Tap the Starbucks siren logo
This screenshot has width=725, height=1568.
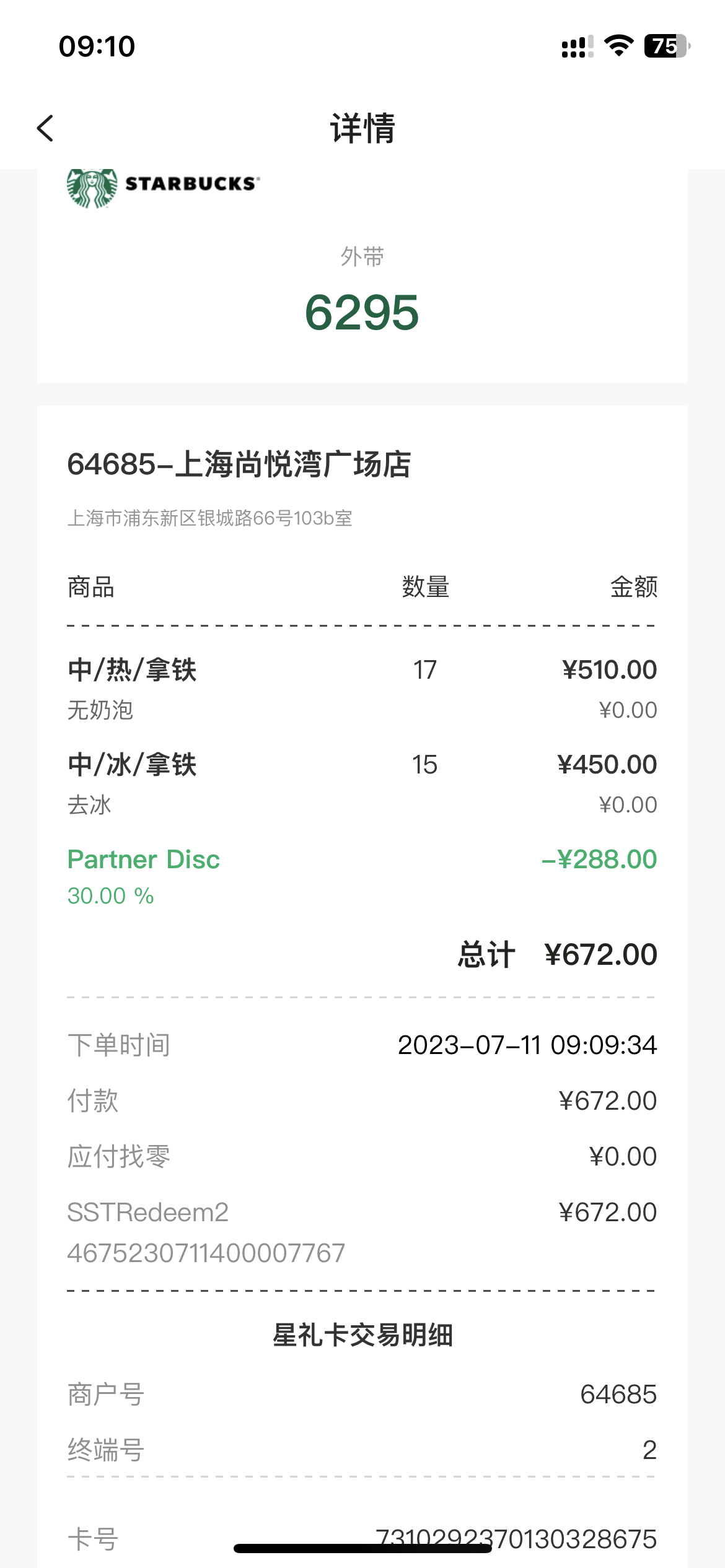(x=92, y=188)
